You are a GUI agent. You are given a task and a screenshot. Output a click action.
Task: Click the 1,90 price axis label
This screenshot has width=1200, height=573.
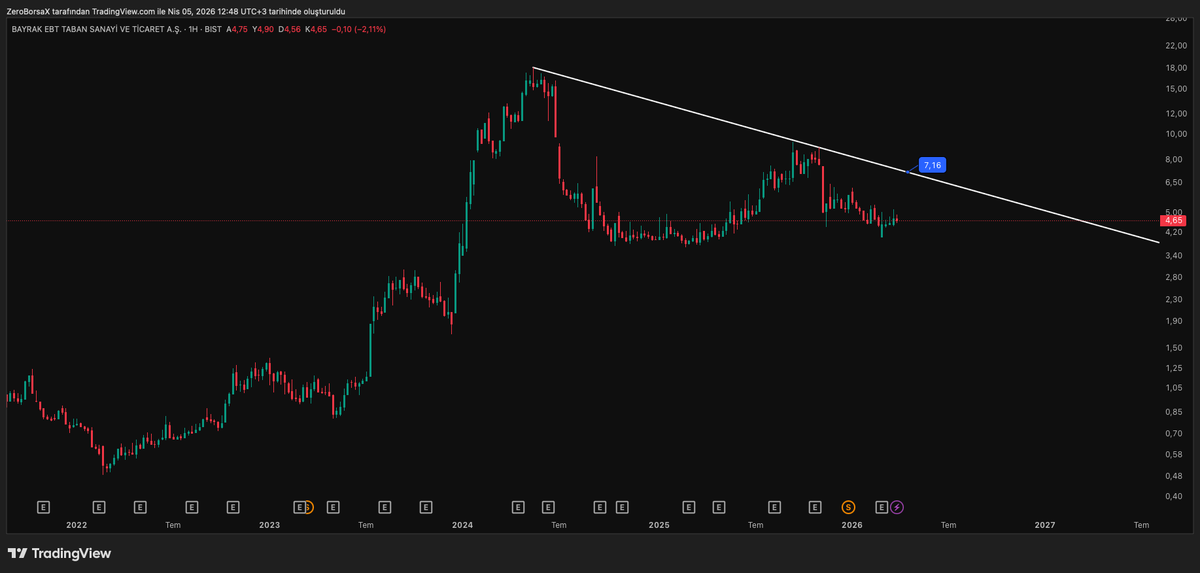pos(1174,321)
